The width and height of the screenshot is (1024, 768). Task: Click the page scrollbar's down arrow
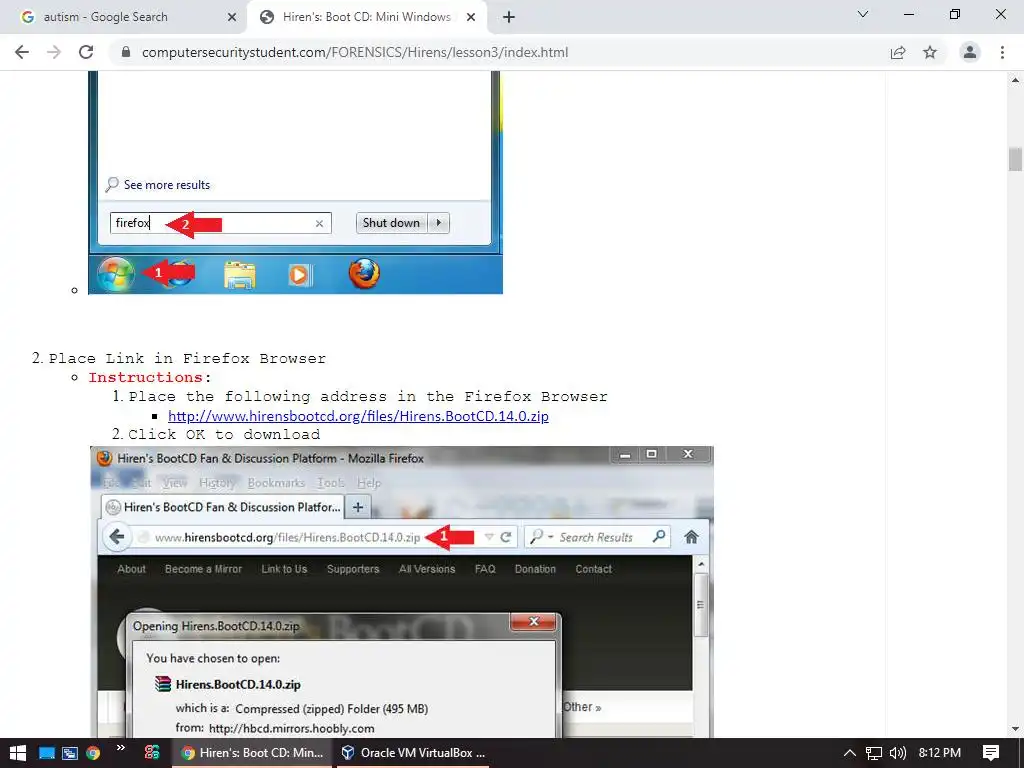point(1015,729)
